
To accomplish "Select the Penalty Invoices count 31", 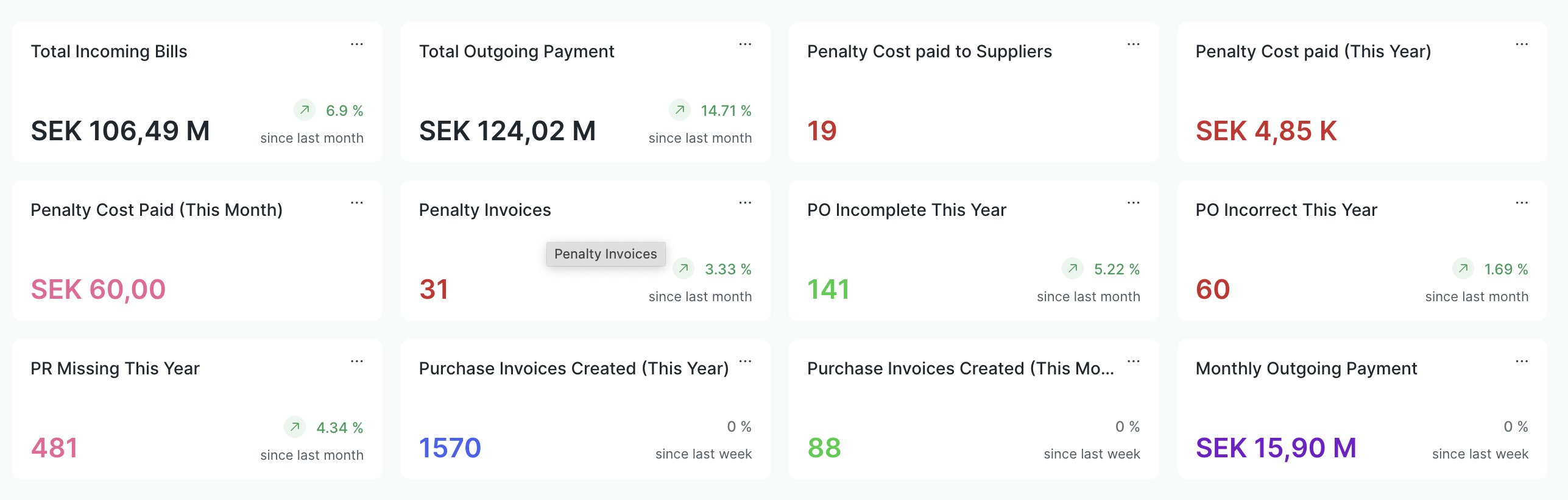I will click(x=434, y=290).
